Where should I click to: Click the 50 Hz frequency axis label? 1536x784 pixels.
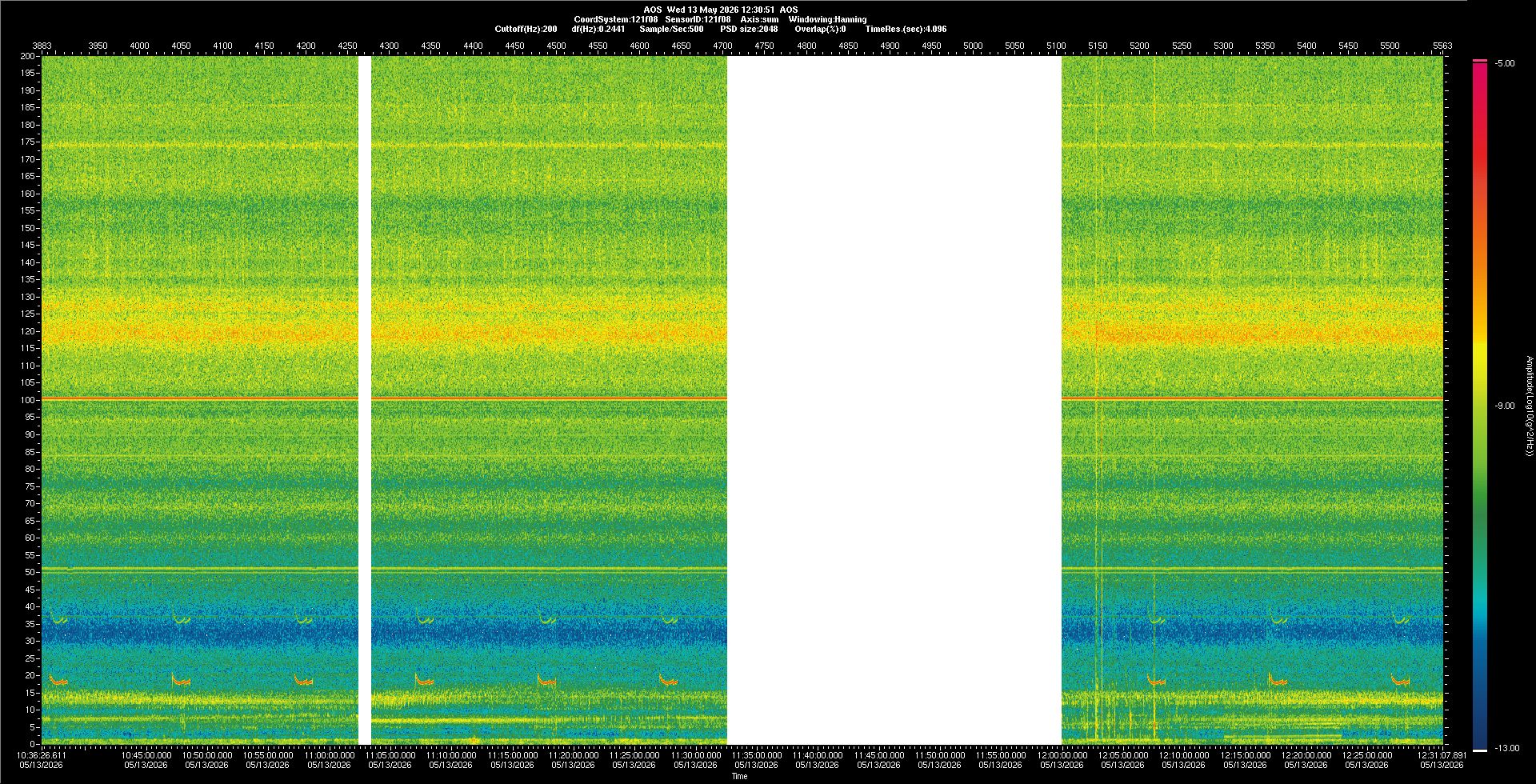tap(30, 572)
